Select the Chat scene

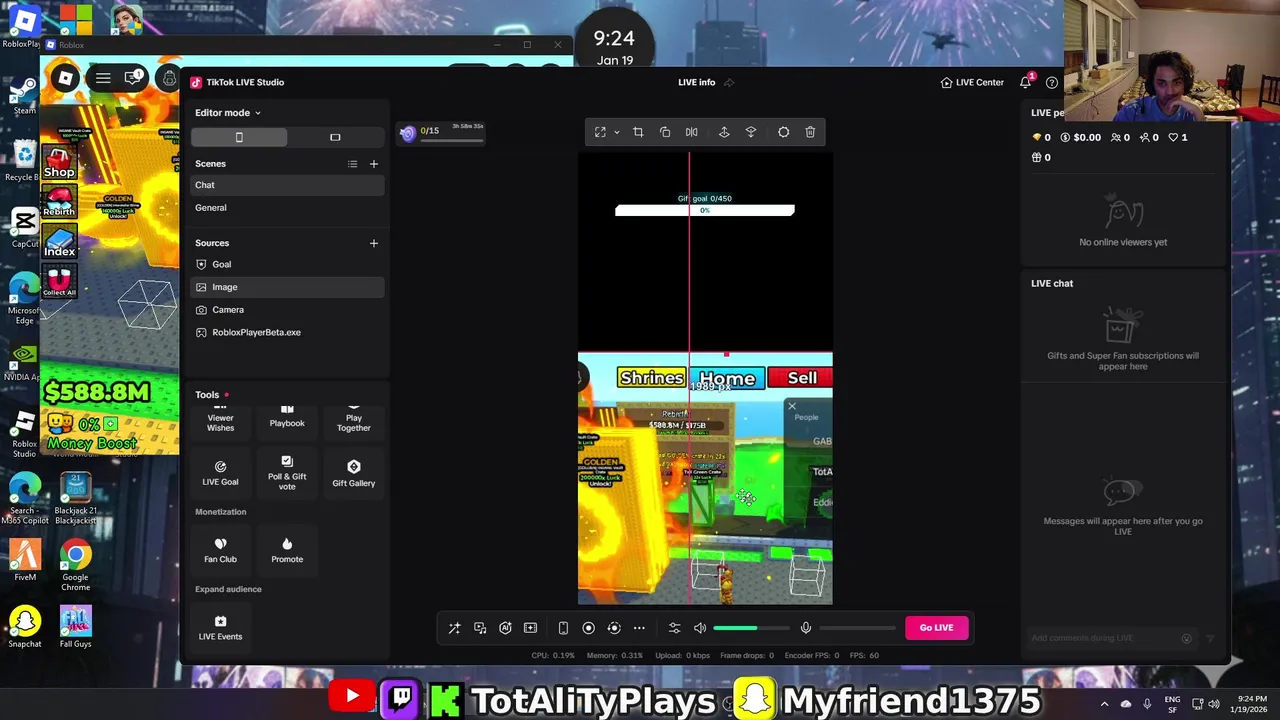click(287, 185)
